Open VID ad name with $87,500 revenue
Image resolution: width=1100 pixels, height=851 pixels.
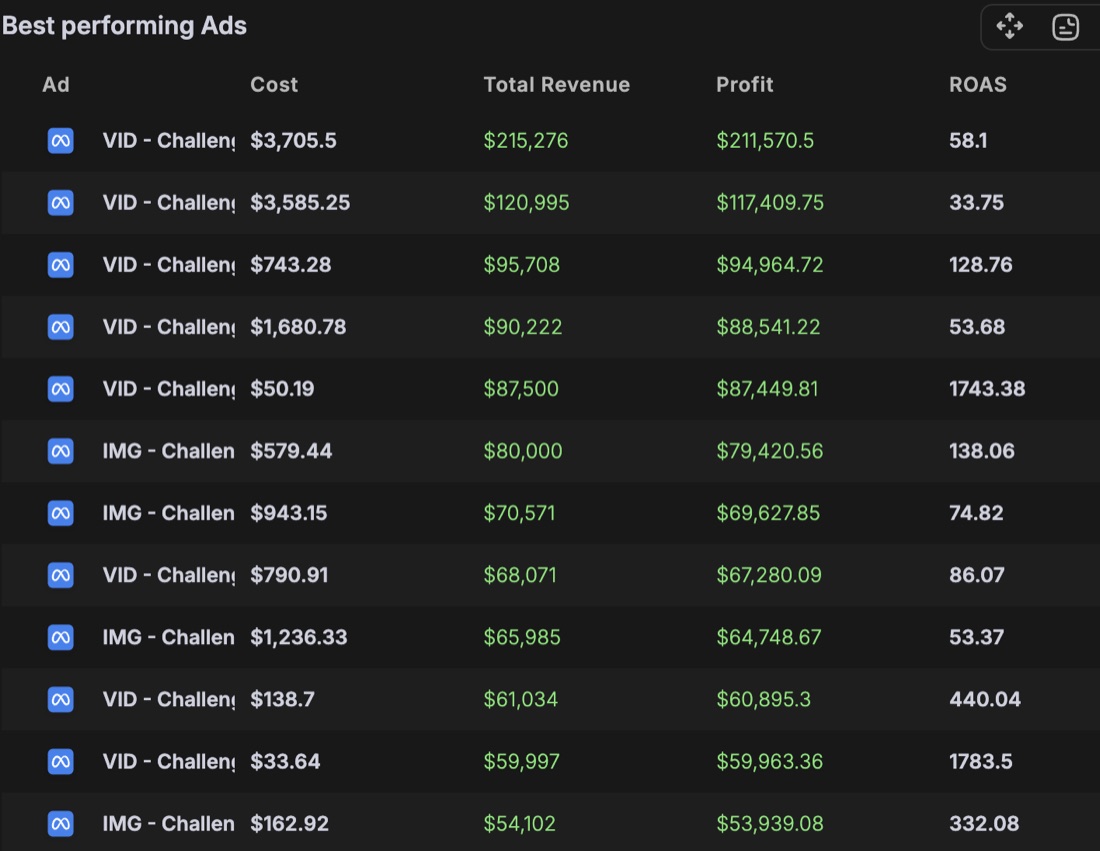[168, 389]
